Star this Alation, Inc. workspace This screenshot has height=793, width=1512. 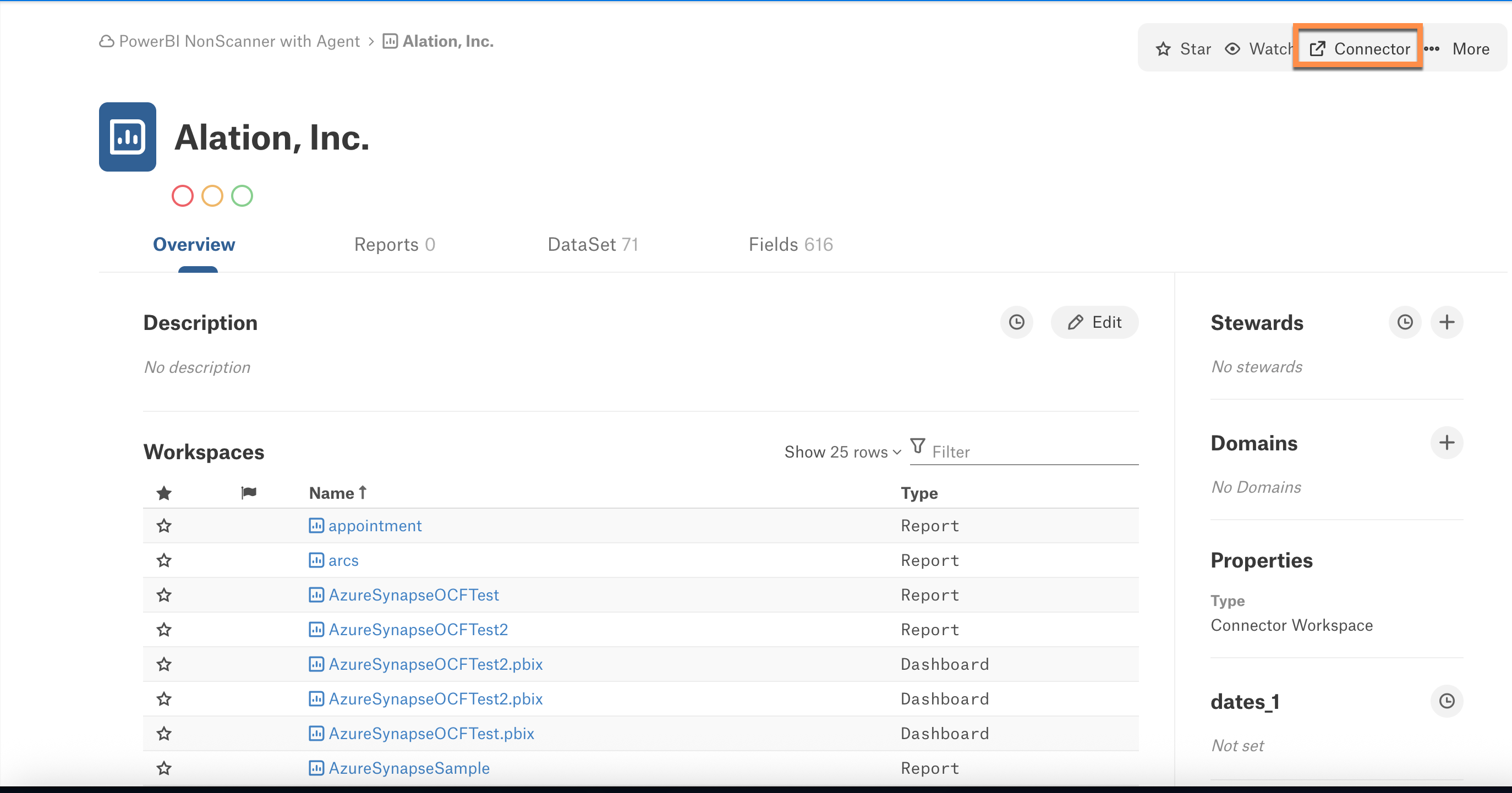1183,49
